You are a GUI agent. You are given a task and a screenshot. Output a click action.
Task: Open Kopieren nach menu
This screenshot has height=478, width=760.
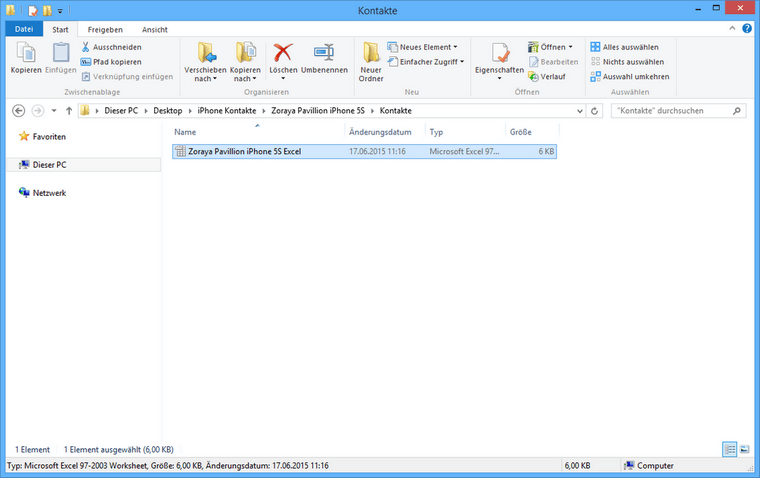coord(245,61)
